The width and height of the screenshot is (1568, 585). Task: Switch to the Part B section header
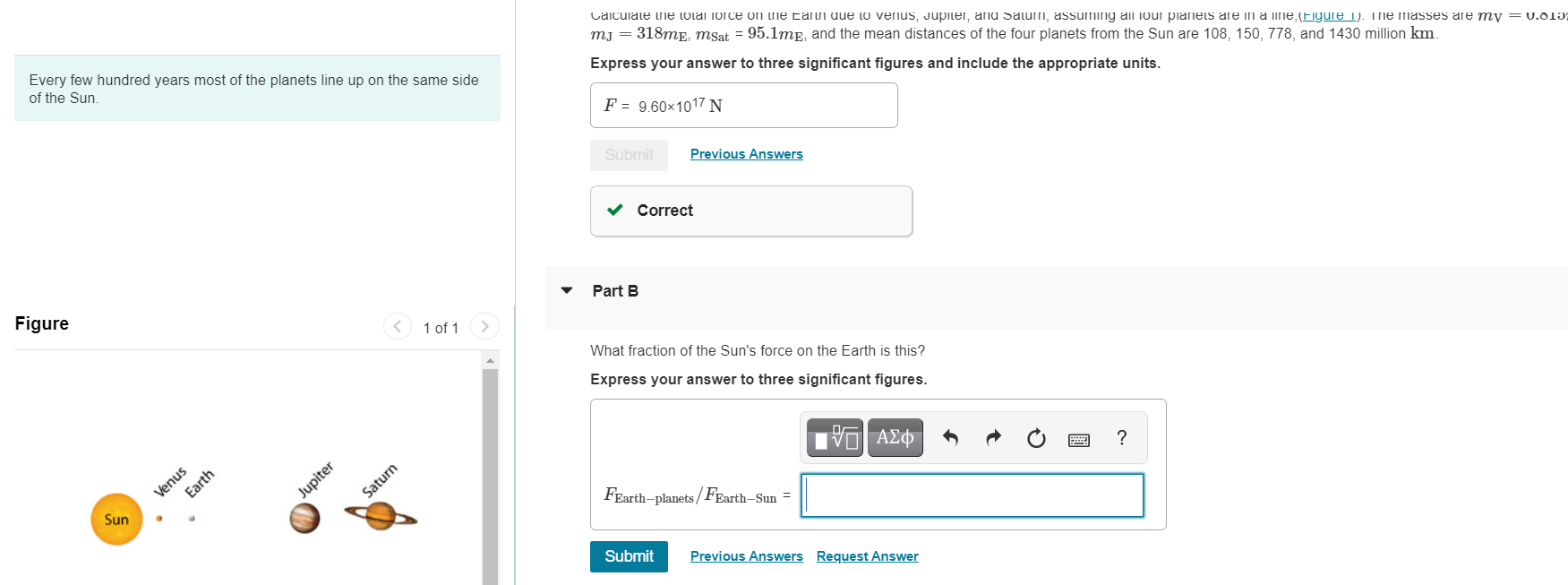coord(614,290)
